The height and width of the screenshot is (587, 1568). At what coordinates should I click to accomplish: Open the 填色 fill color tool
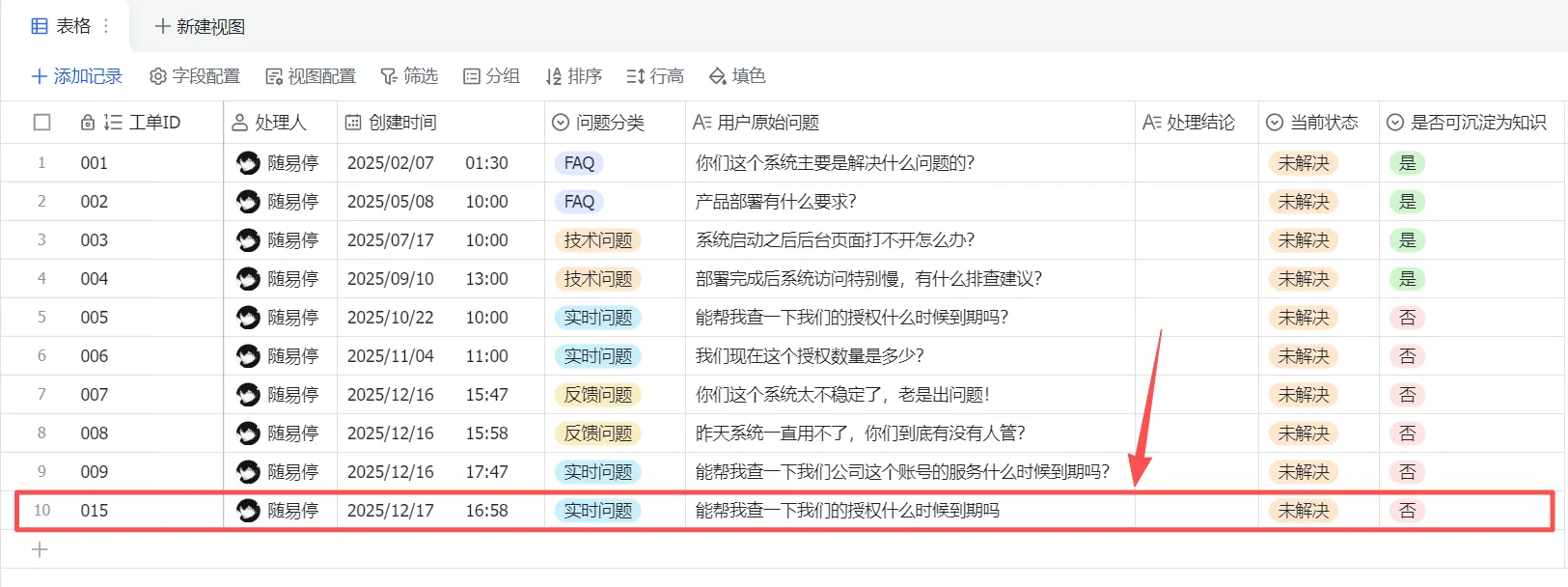pyautogui.click(x=737, y=76)
